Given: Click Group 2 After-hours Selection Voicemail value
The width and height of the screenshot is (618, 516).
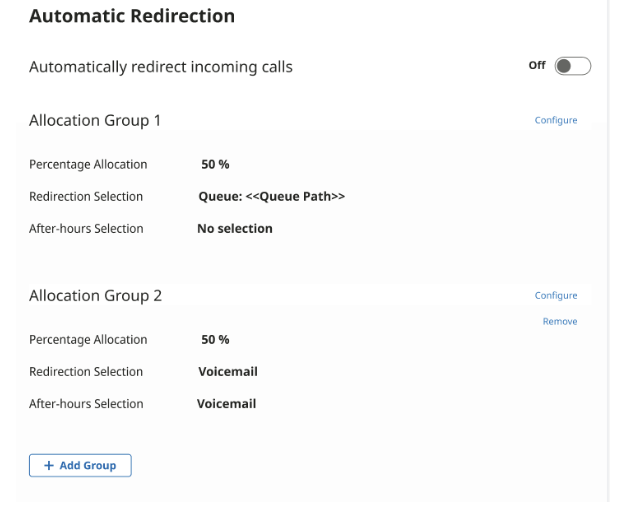Looking at the screenshot, I should [x=226, y=404].
